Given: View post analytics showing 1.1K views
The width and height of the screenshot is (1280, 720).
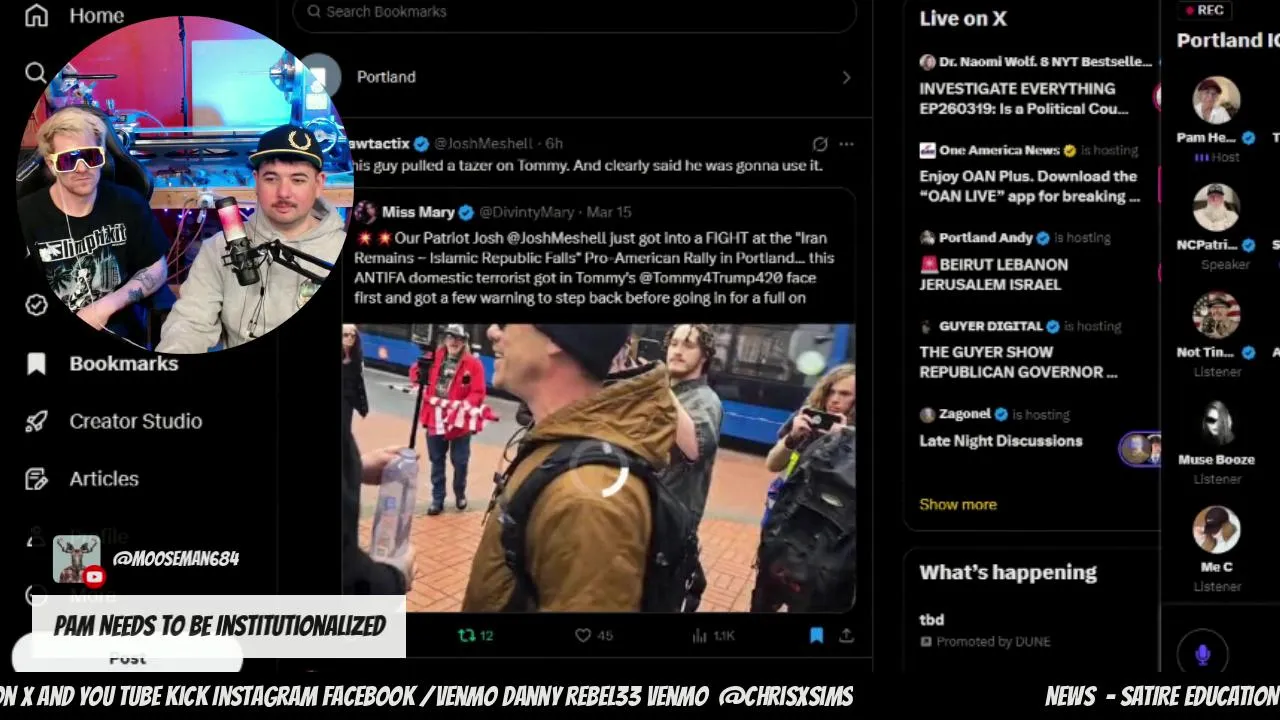Looking at the screenshot, I should pos(712,635).
